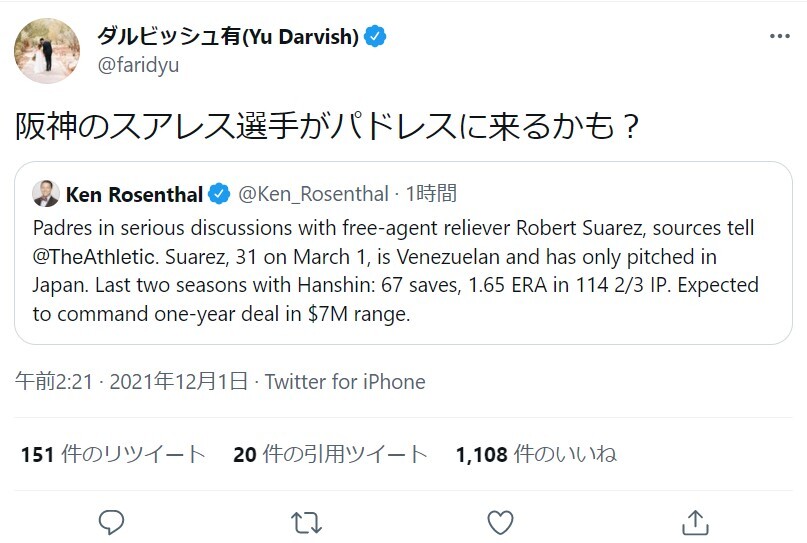Screen dimensions: 807x543
Task: Click the Twitter for iPhone source link
Action: [345, 381]
